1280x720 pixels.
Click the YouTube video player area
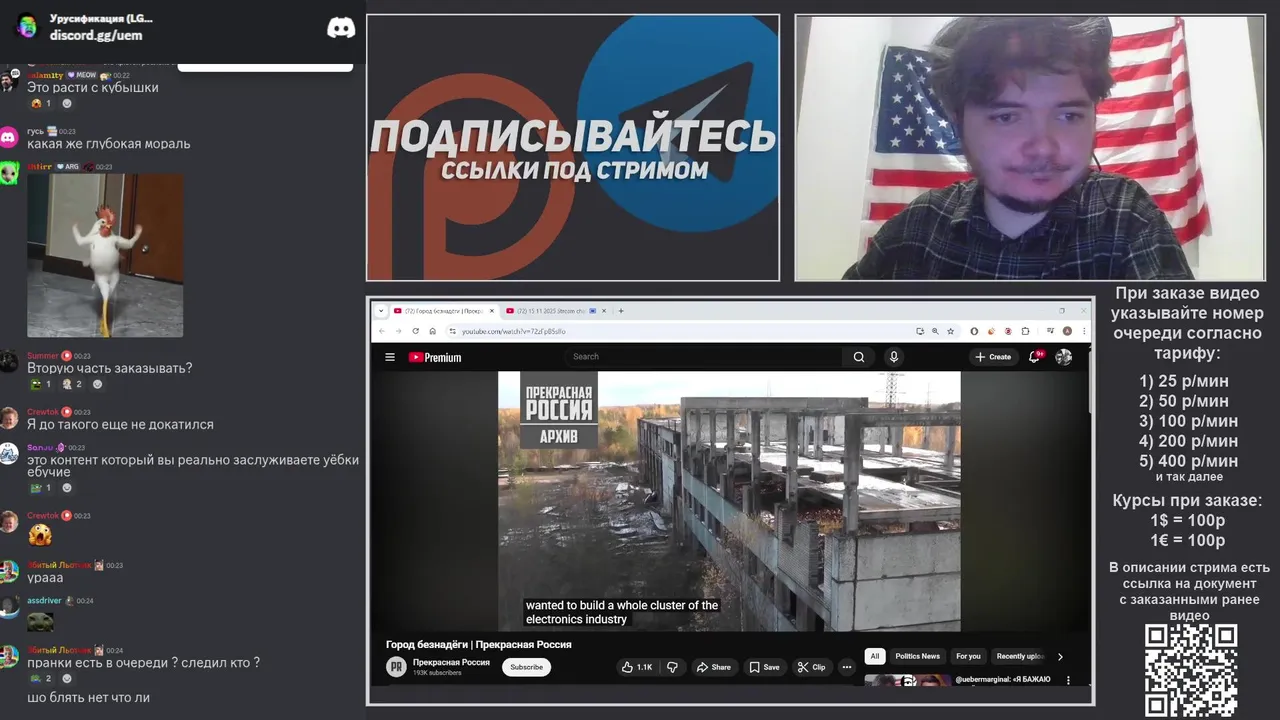(729, 501)
